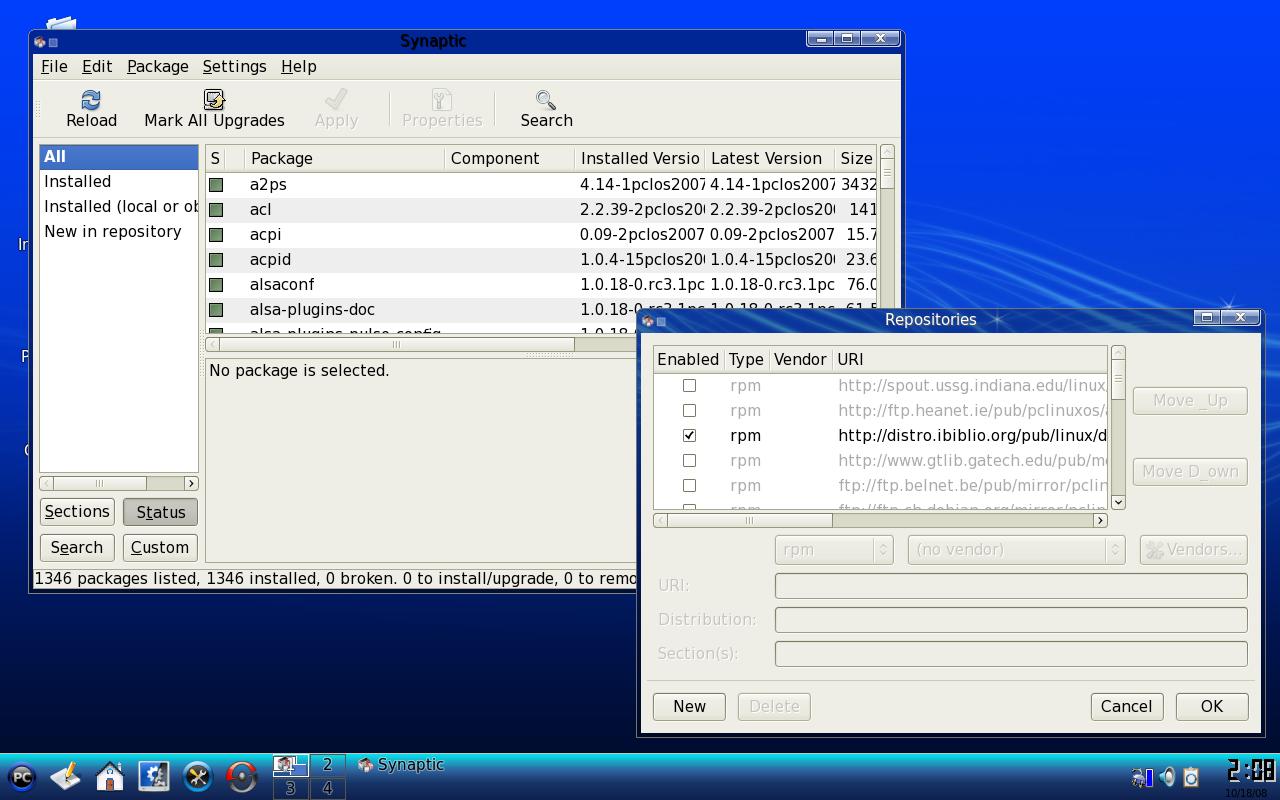Click status square for a2ps package
The width and height of the screenshot is (1280, 800).
pyautogui.click(x=216, y=185)
